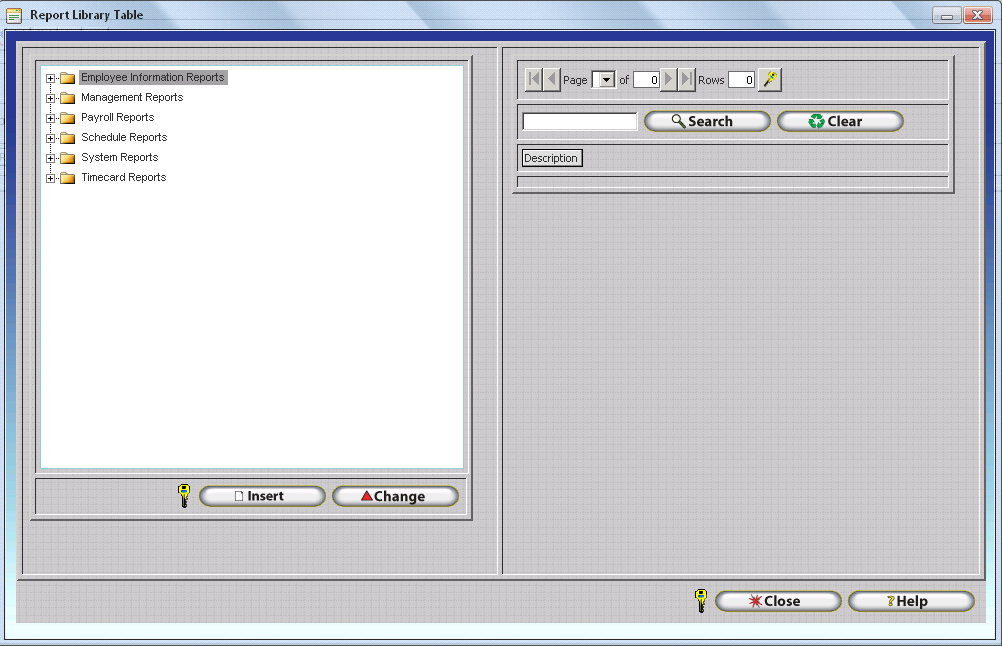Click the Description column header
Viewport: 1002px width, 646px height.
click(x=551, y=158)
